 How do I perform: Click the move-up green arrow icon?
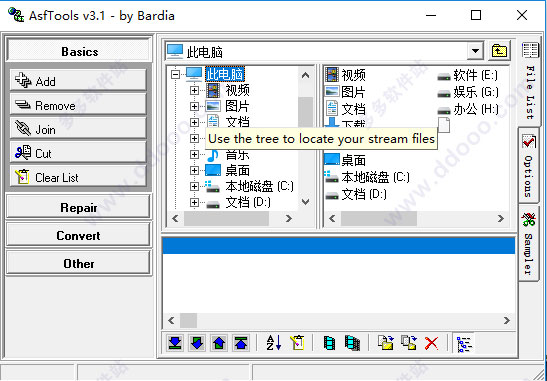(x=219, y=343)
